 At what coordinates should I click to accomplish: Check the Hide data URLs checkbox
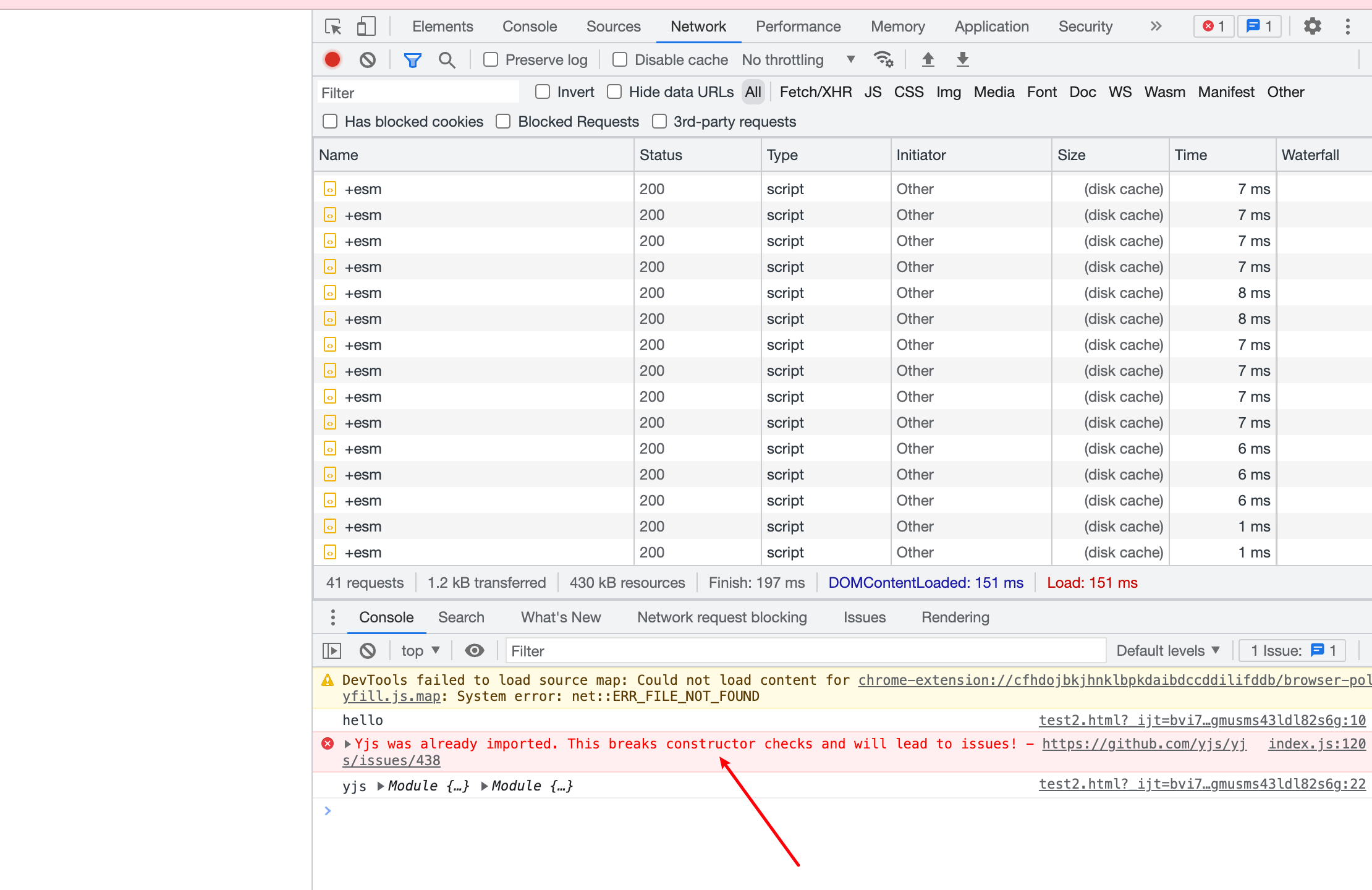[x=614, y=91]
